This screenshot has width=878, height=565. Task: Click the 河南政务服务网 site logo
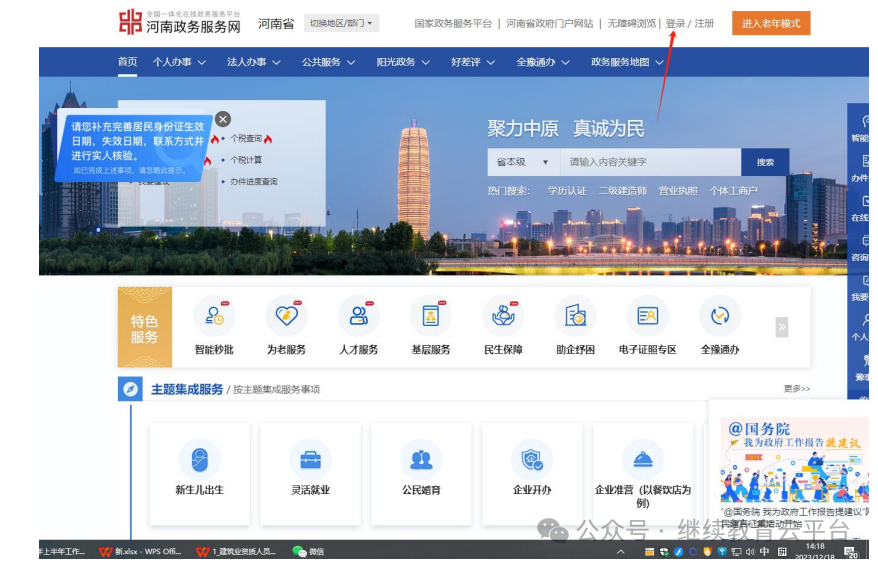(x=180, y=22)
